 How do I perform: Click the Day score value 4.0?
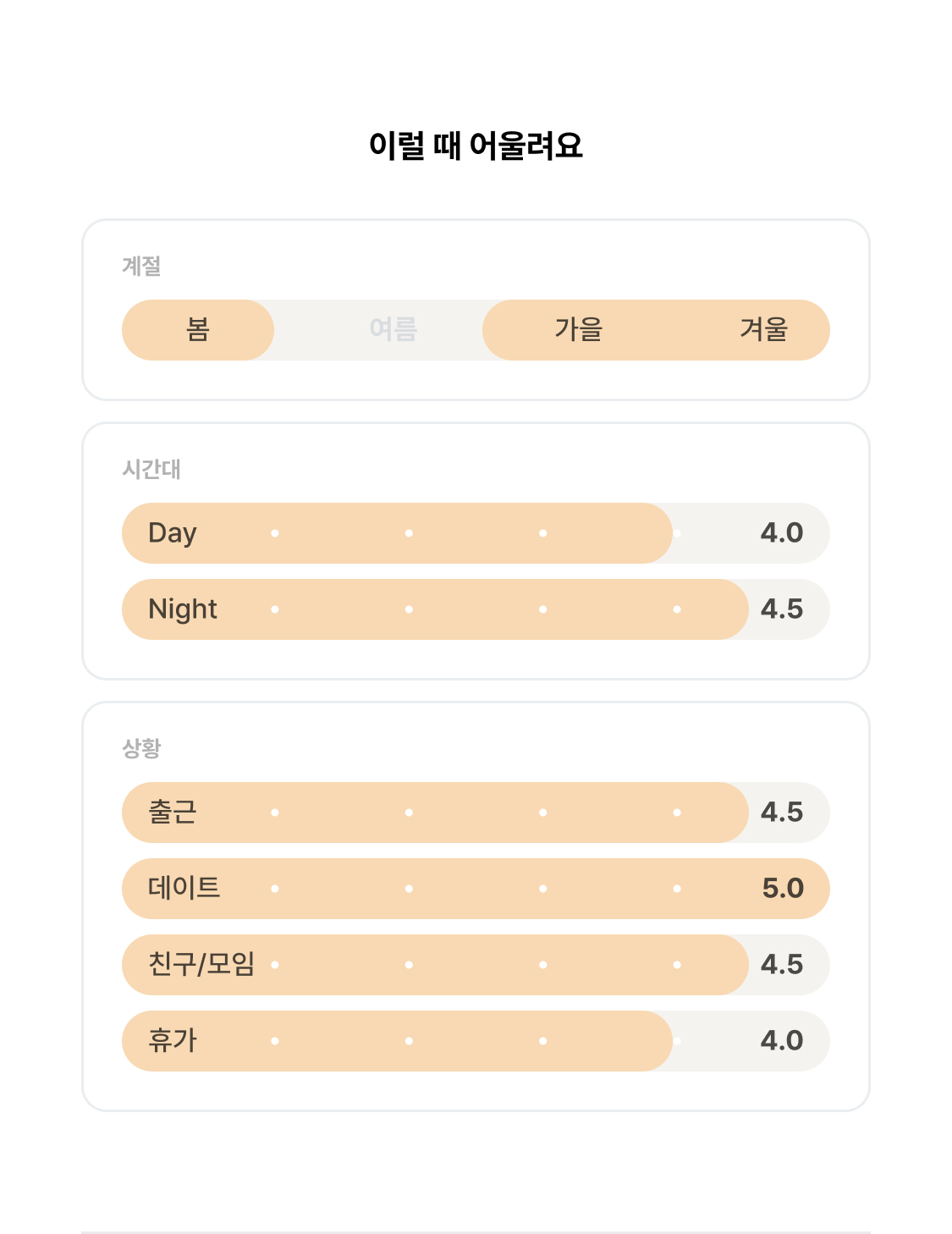(x=782, y=533)
